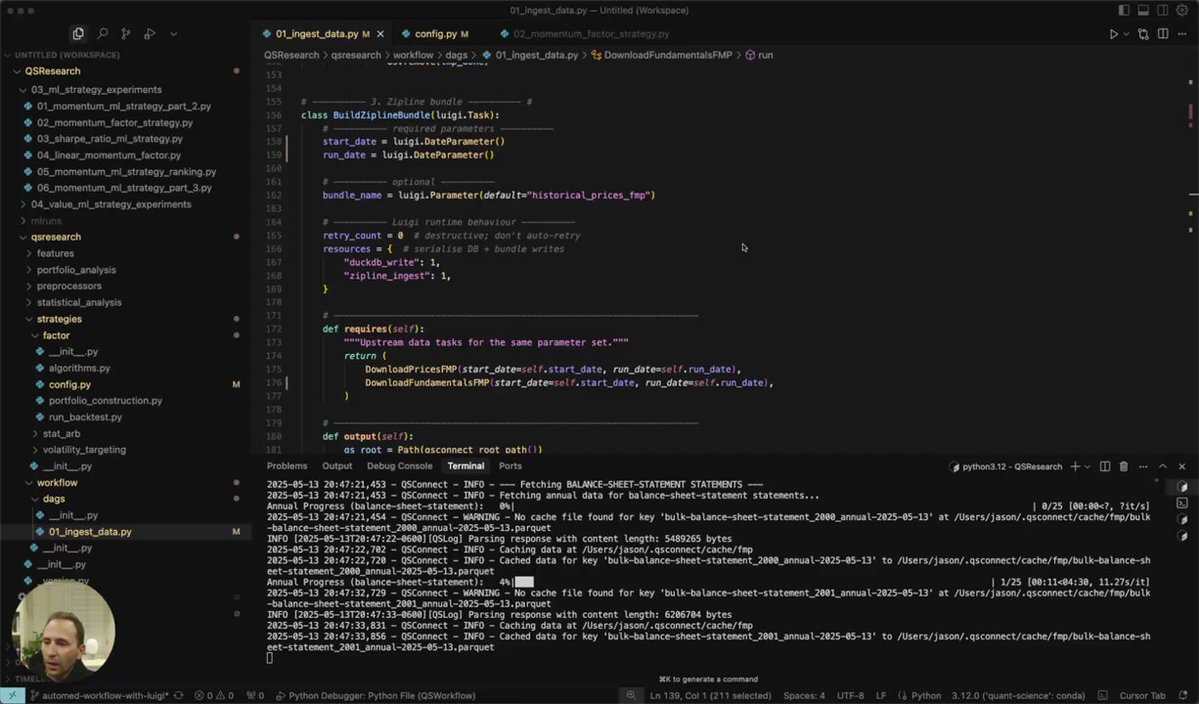Kill terminal with the trash icon
The height and width of the screenshot is (704, 1199).
tap(1123, 466)
